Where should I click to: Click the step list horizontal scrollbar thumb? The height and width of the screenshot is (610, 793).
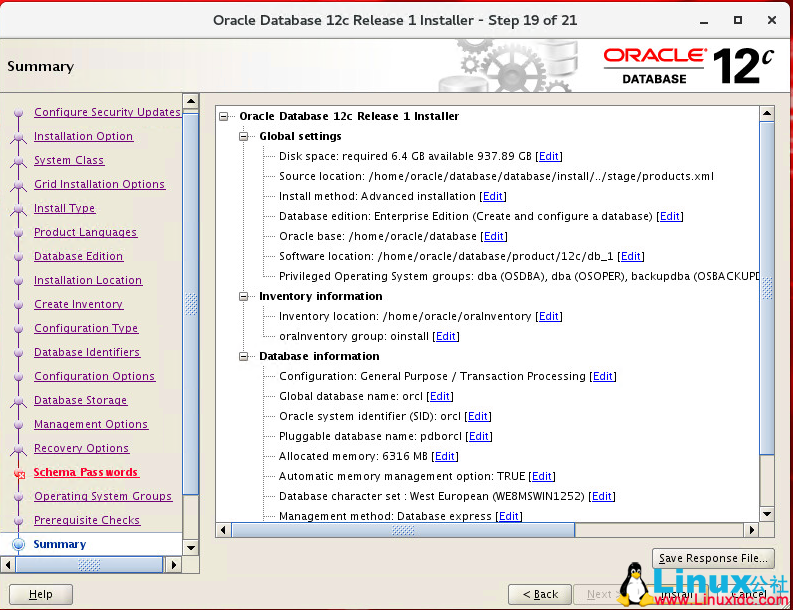tap(90, 564)
